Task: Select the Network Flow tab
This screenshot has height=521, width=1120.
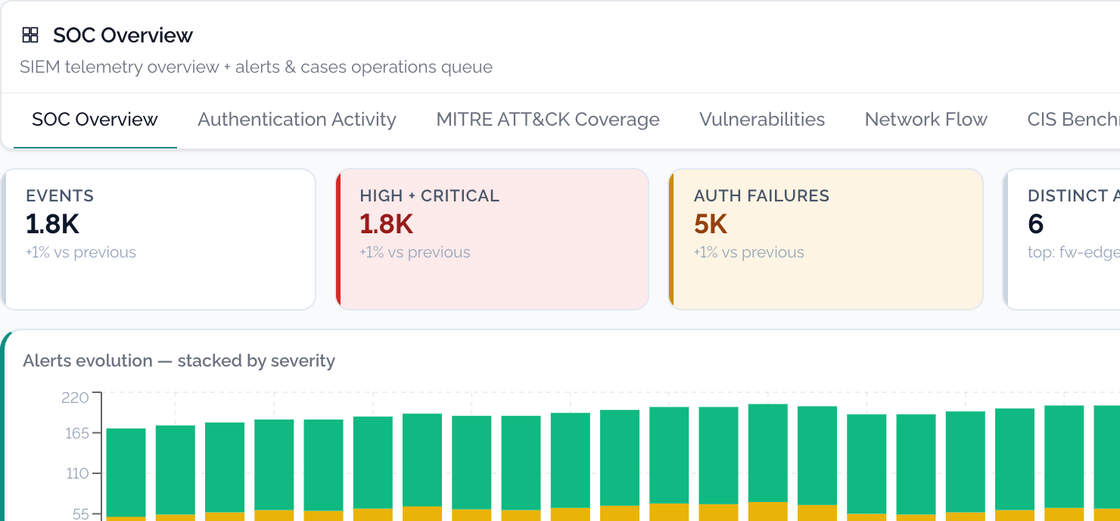Action: pyautogui.click(x=926, y=119)
